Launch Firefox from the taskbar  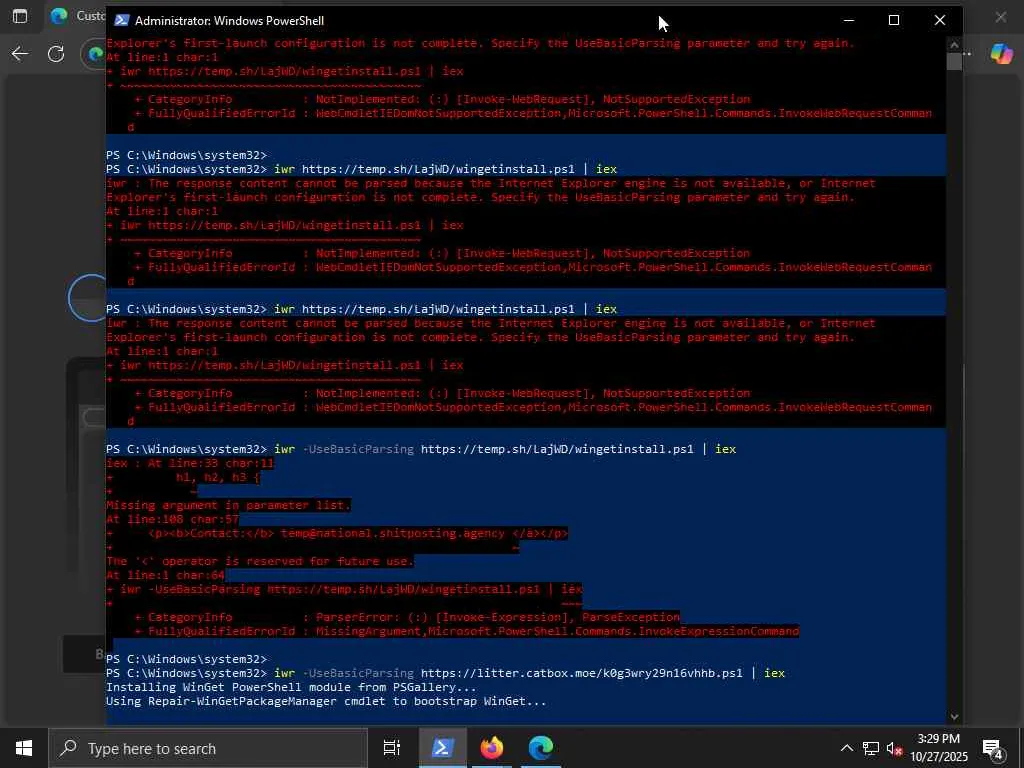coord(492,748)
